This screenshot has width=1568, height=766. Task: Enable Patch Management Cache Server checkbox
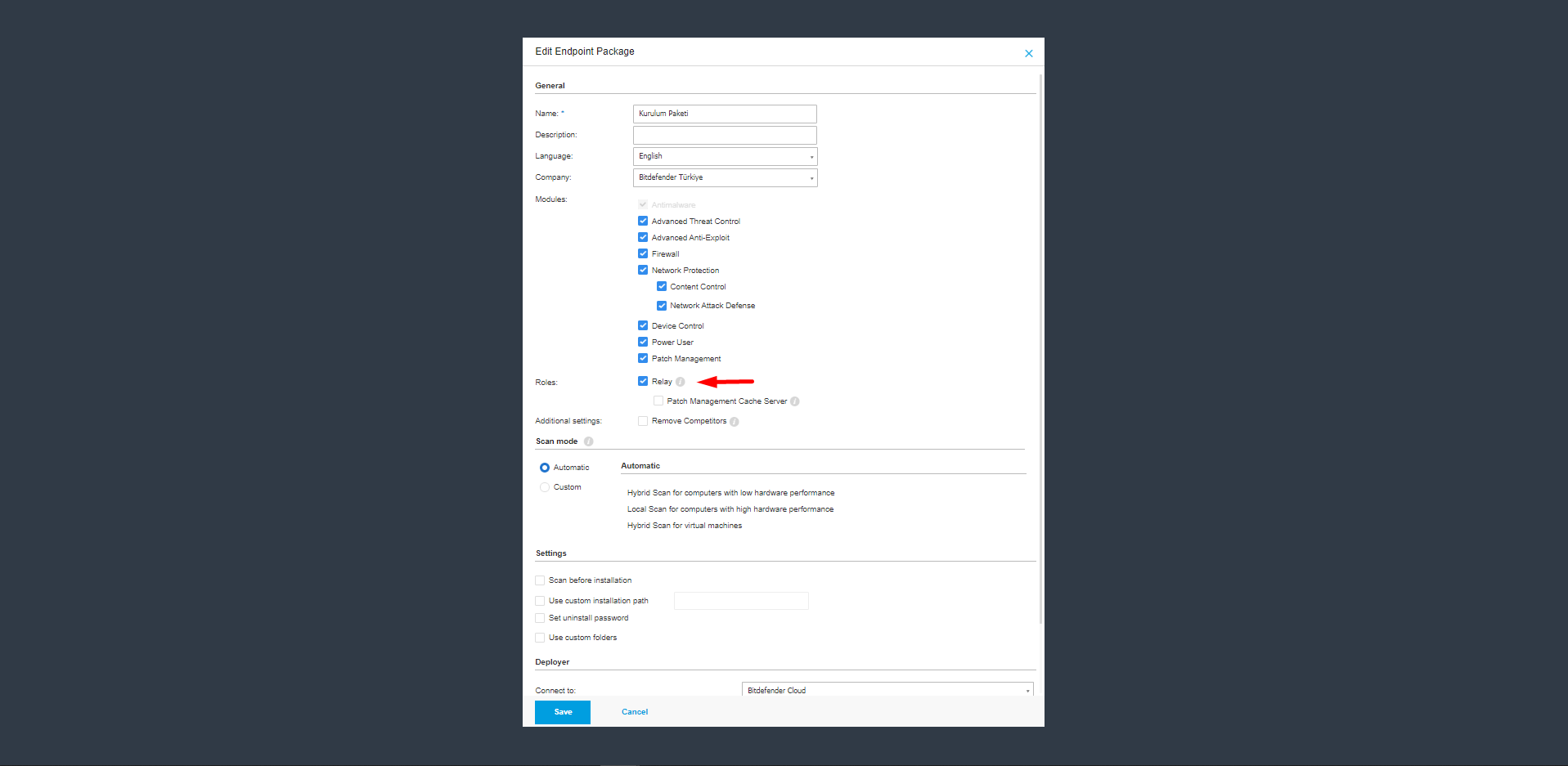tap(658, 401)
